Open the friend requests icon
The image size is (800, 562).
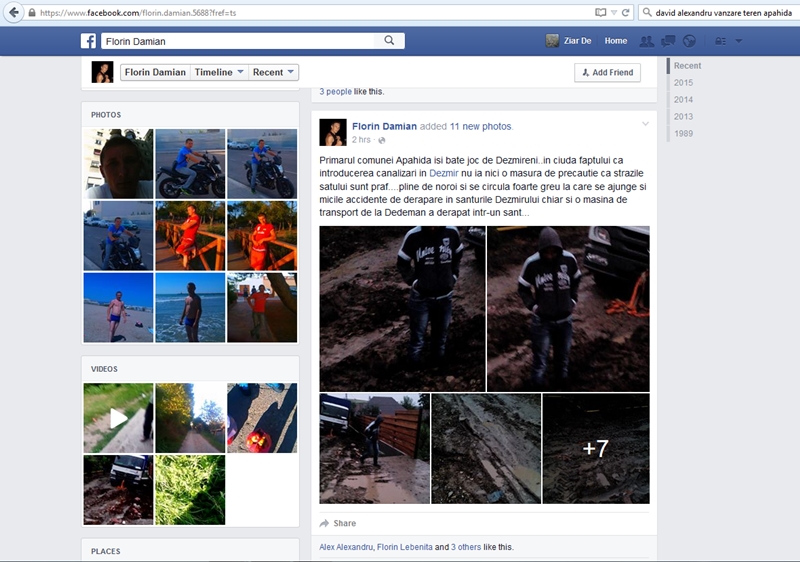pos(646,41)
